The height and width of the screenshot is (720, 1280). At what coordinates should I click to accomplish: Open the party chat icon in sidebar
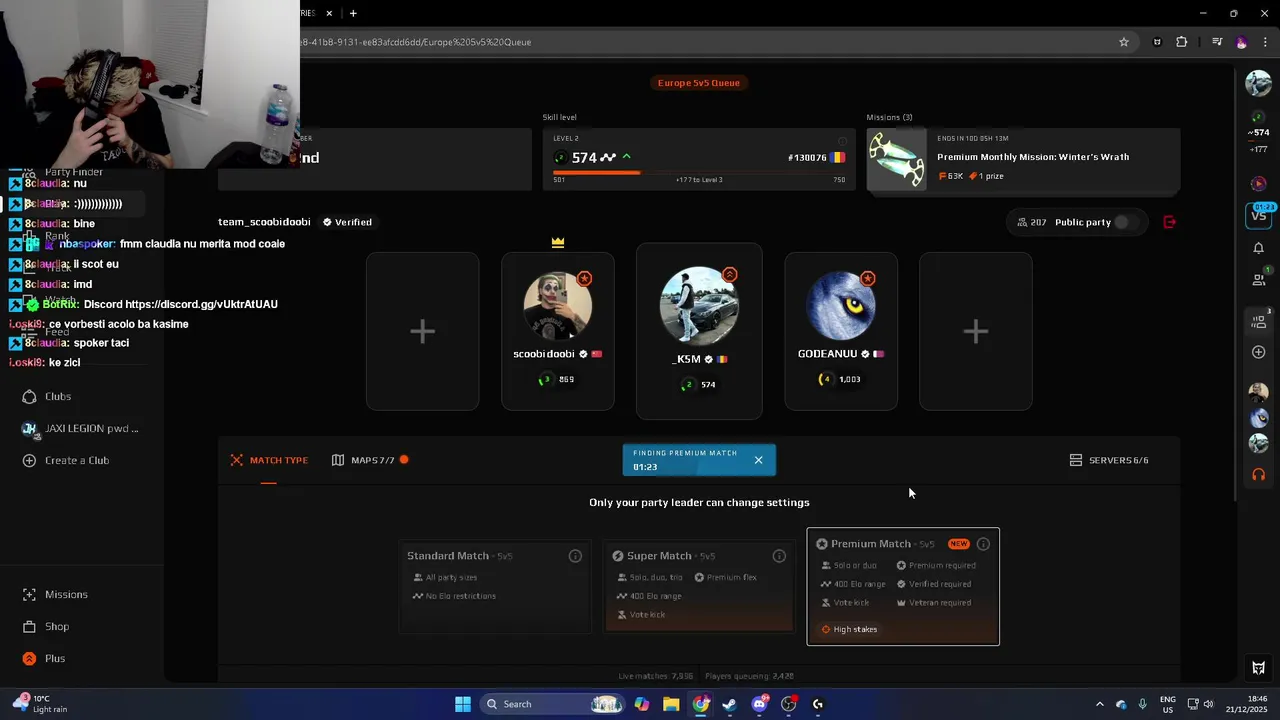(x=1259, y=321)
